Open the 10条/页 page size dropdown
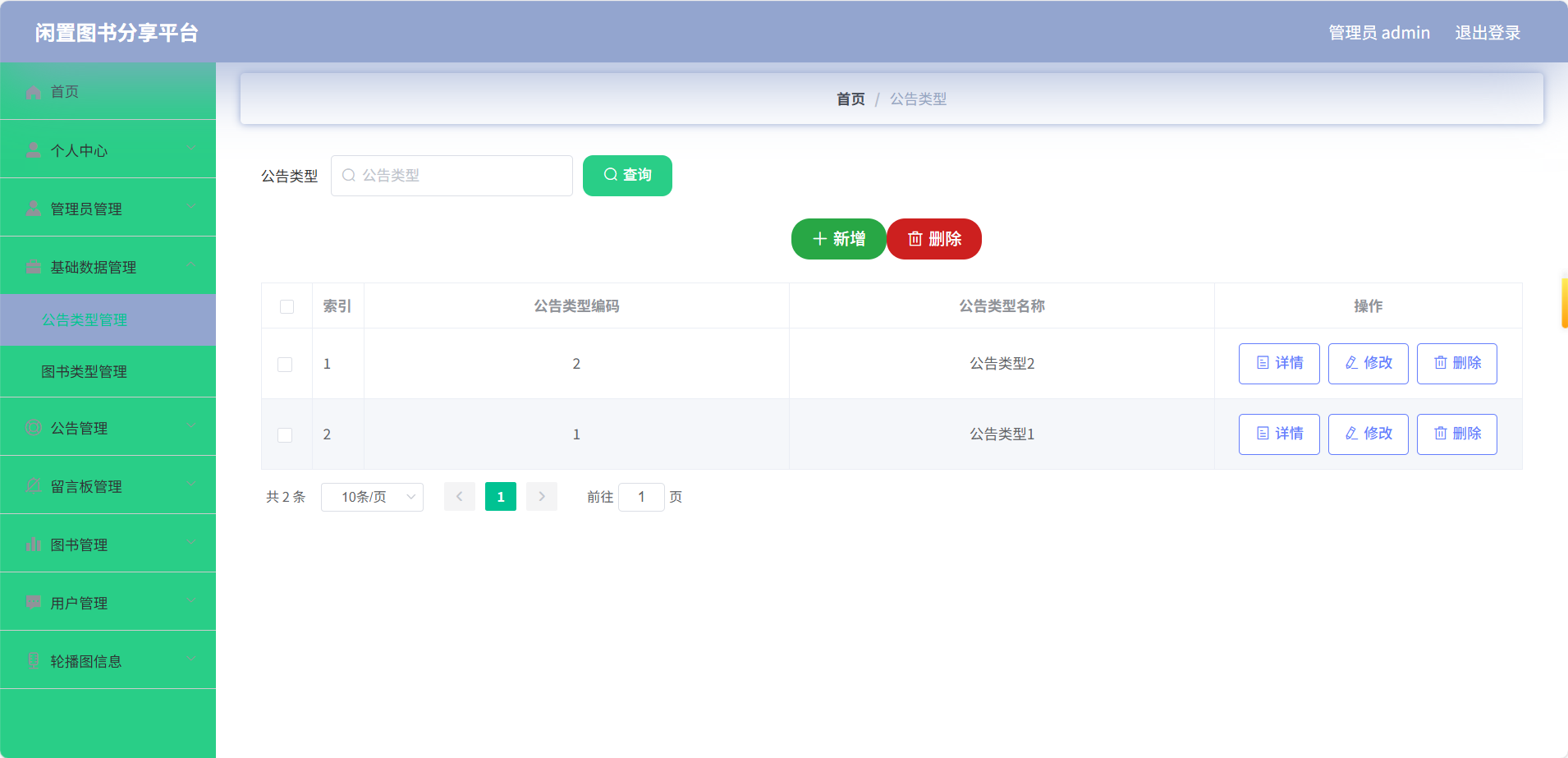 [372, 497]
